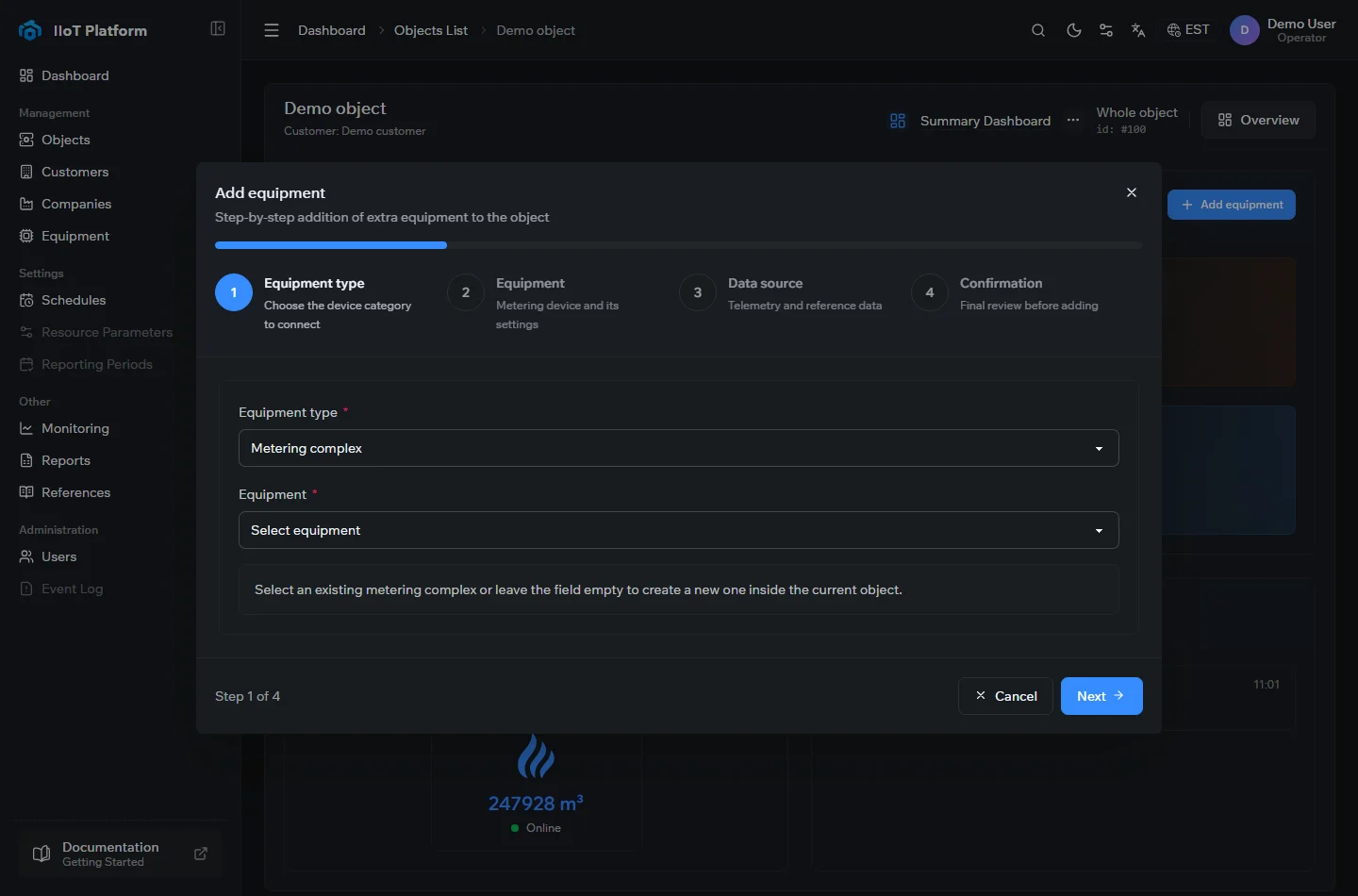Click the Objects sidebar icon
The height and width of the screenshot is (896, 1358).
pyautogui.click(x=26, y=140)
